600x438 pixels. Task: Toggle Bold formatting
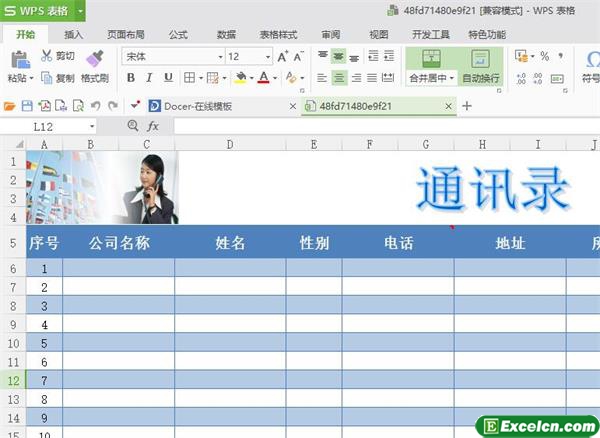[131, 78]
